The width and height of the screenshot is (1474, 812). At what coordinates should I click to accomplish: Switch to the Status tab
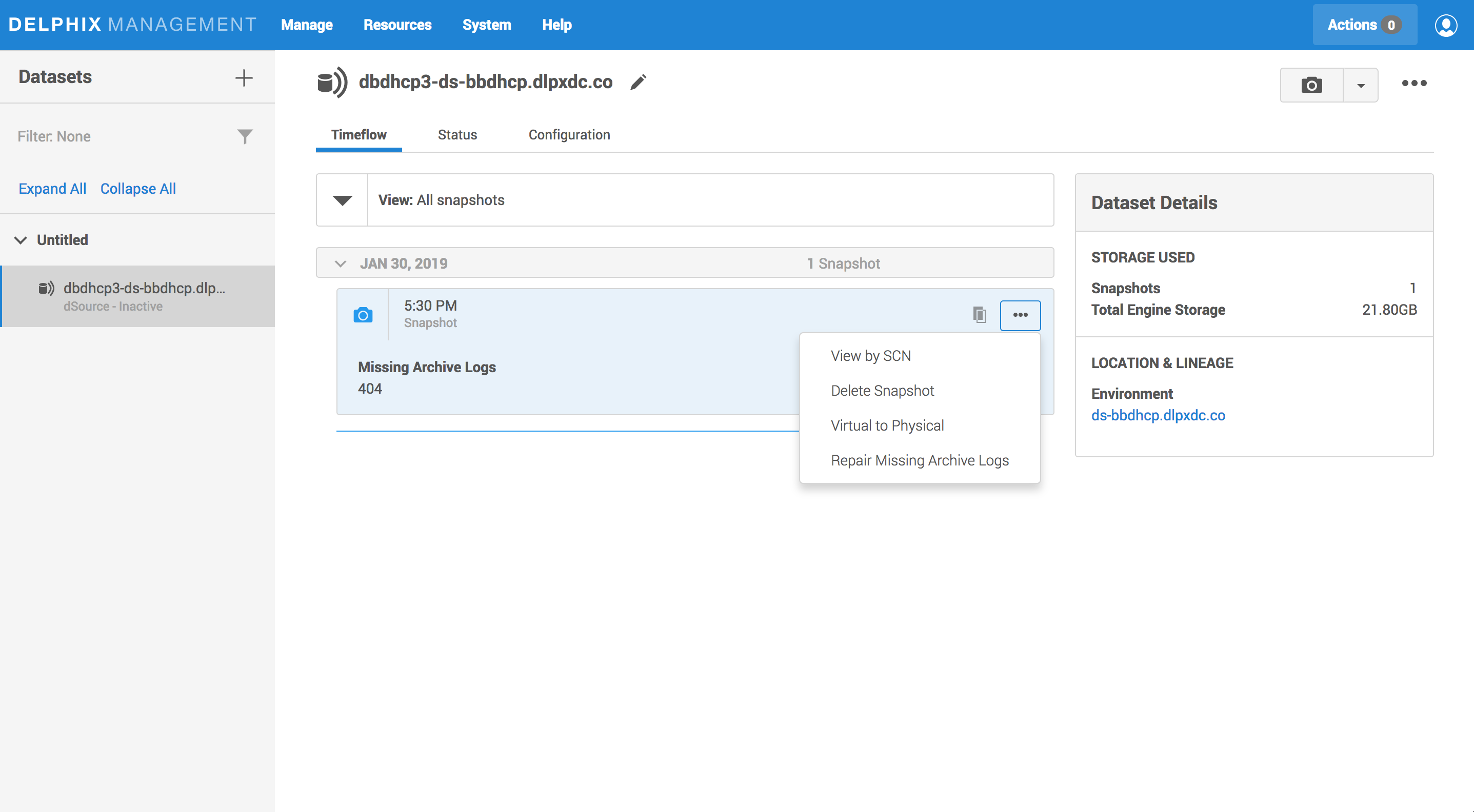pyautogui.click(x=457, y=135)
